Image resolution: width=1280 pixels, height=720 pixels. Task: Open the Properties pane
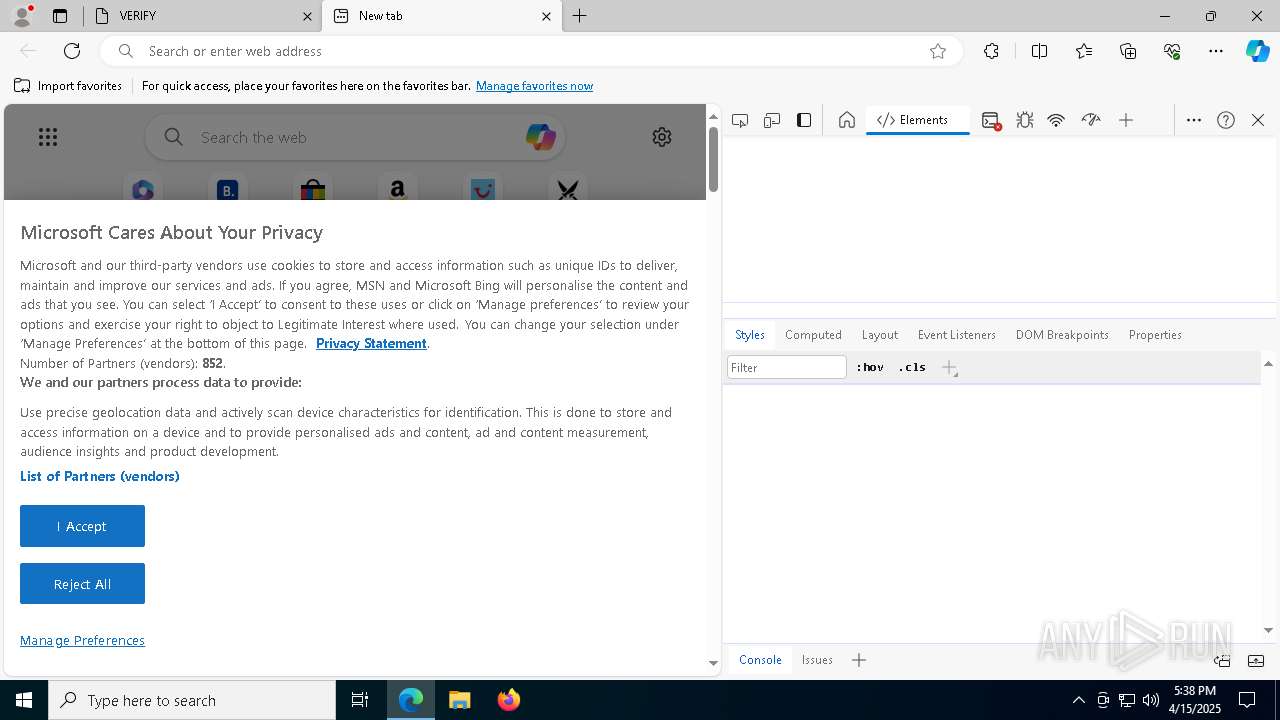pyautogui.click(x=1155, y=335)
